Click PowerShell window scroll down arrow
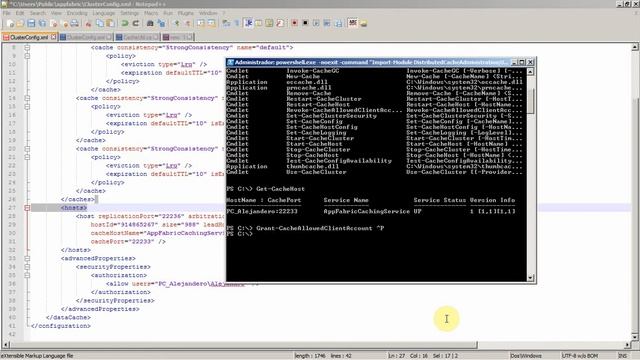The width and height of the screenshot is (640, 360). pos(531,278)
